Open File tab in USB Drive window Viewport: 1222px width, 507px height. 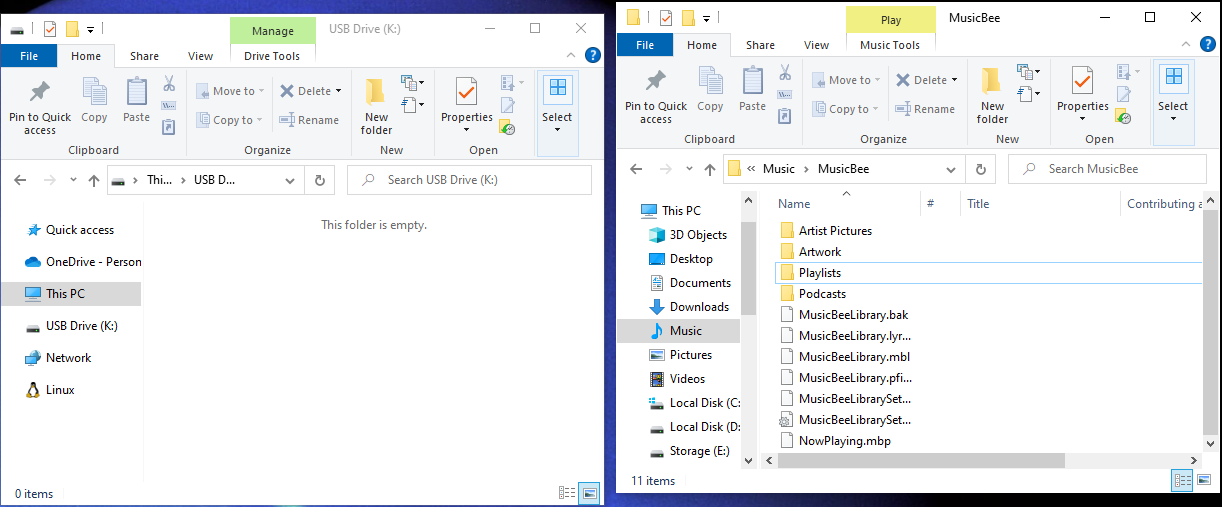(x=29, y=56)
